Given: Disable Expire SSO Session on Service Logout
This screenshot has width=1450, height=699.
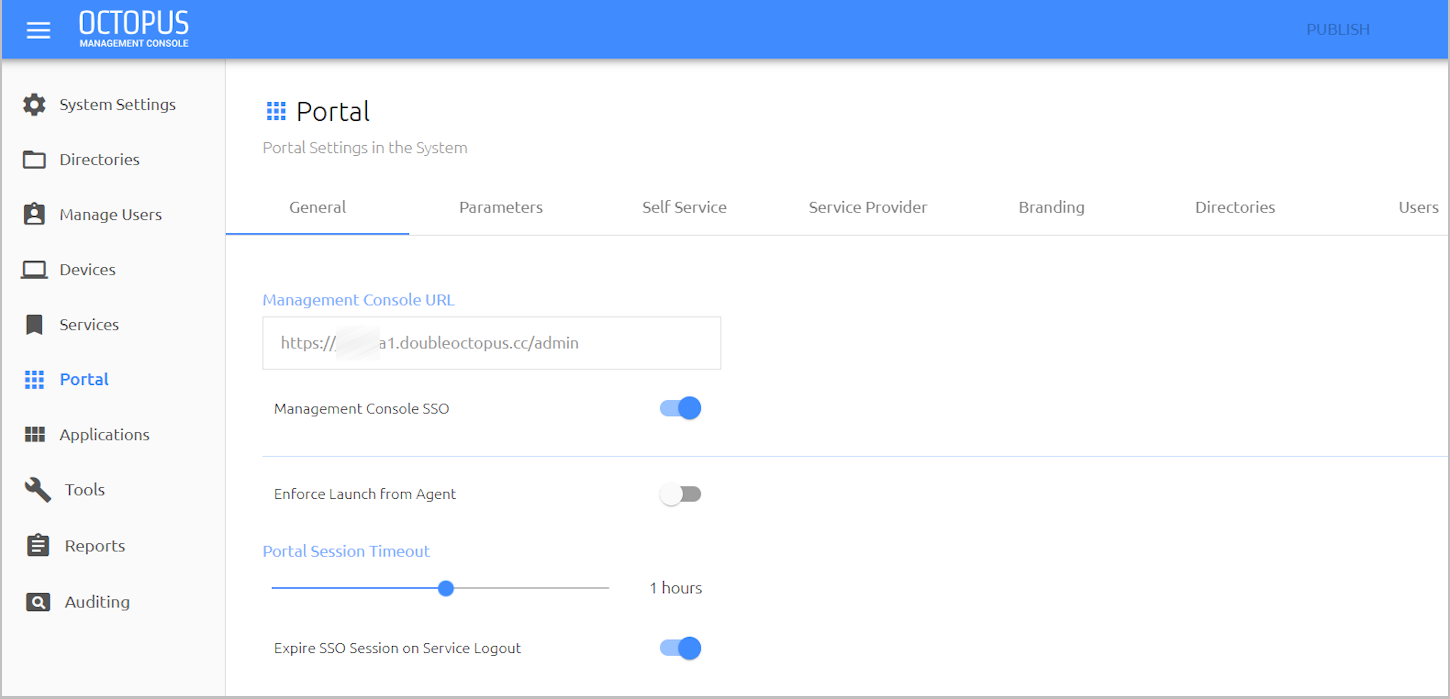Looking at the screenshot, I should [681, 648].
